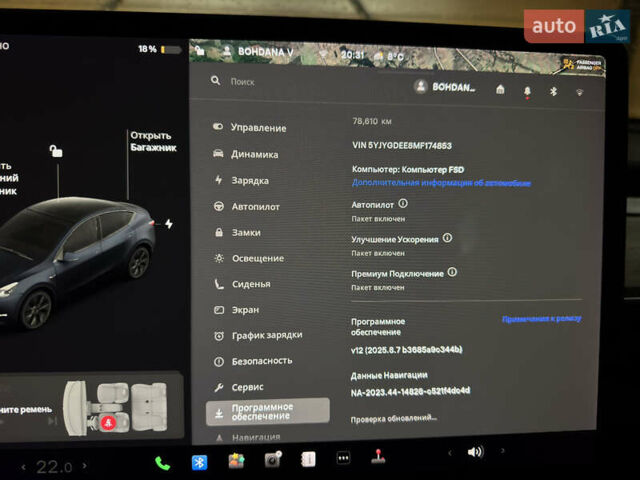Select Программное обеспечение menu item
640x480 pixels.
(268, 412)
